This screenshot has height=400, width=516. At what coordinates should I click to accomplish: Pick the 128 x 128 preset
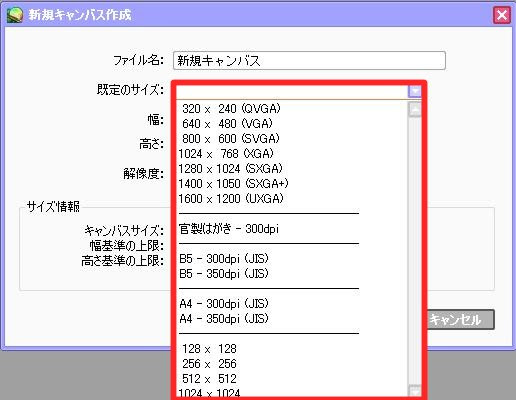pos(209,349)
